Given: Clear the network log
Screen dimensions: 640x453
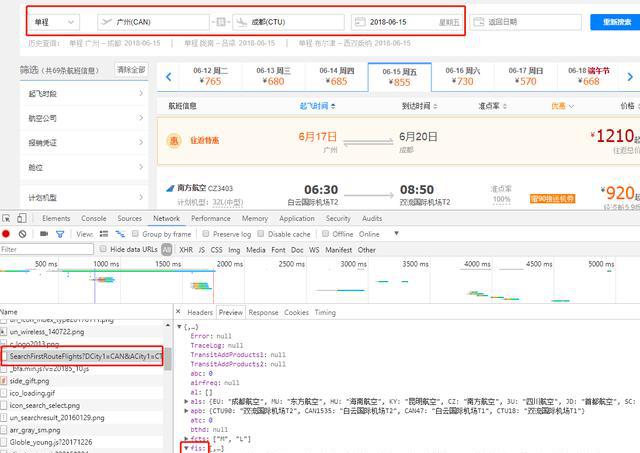Looking at the screenshot, I should [23, 234].
